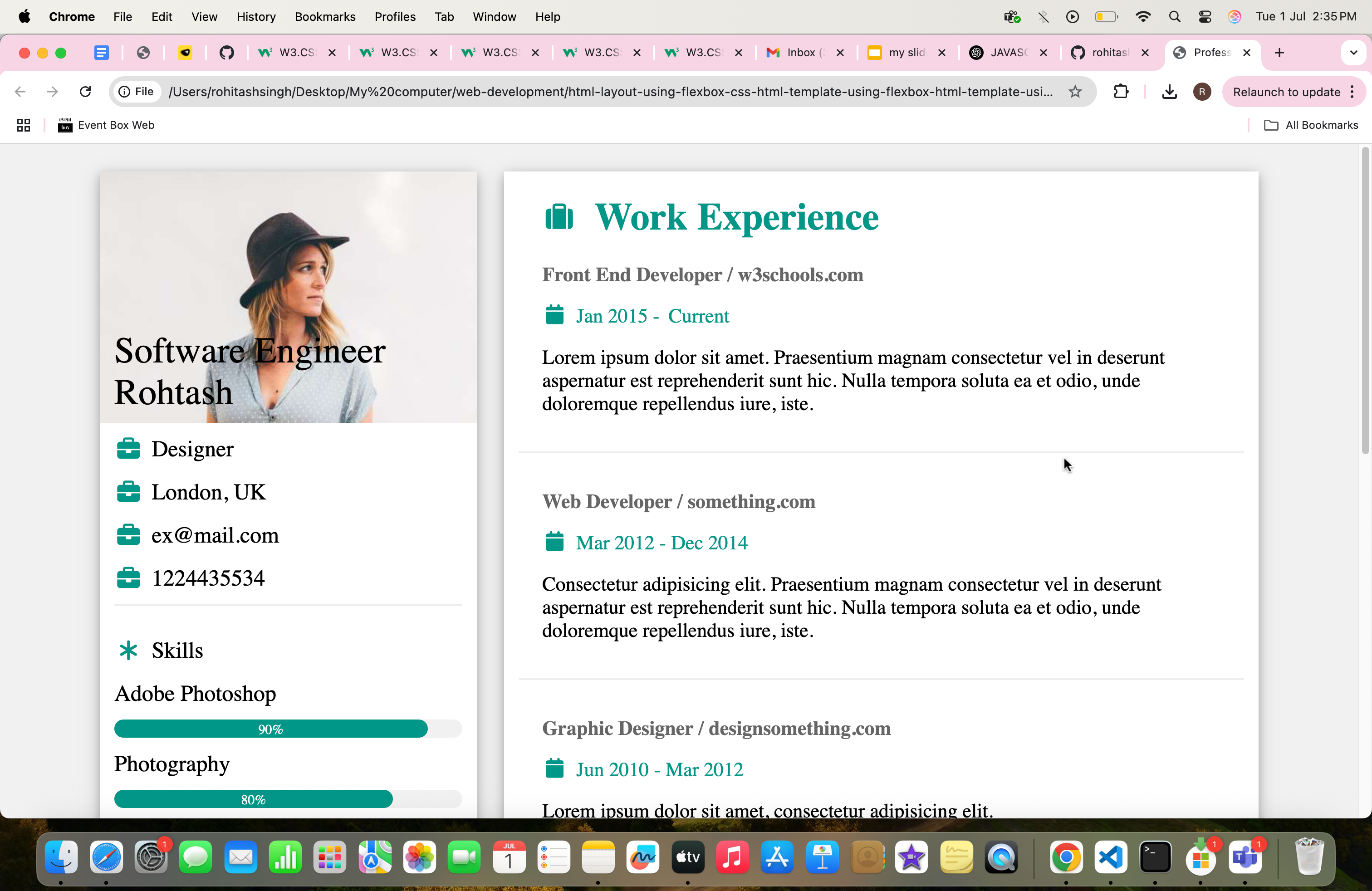Click the downloads icon in toolbar
The height and width of the screenshot is (891, 1372).
point(1169,92)
